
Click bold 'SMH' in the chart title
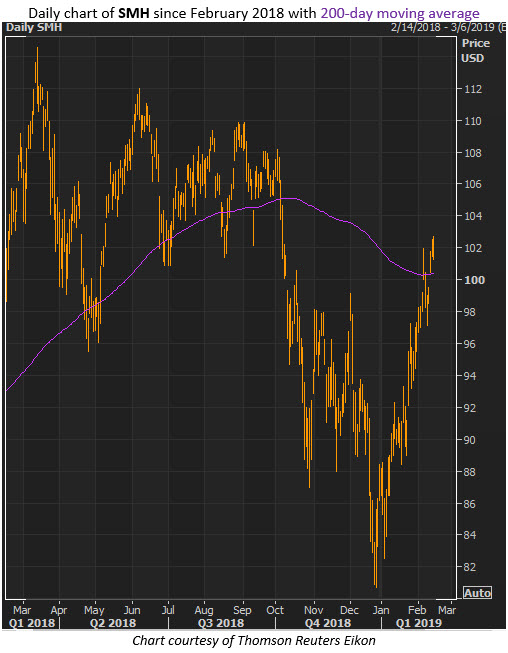pos(134,13)
